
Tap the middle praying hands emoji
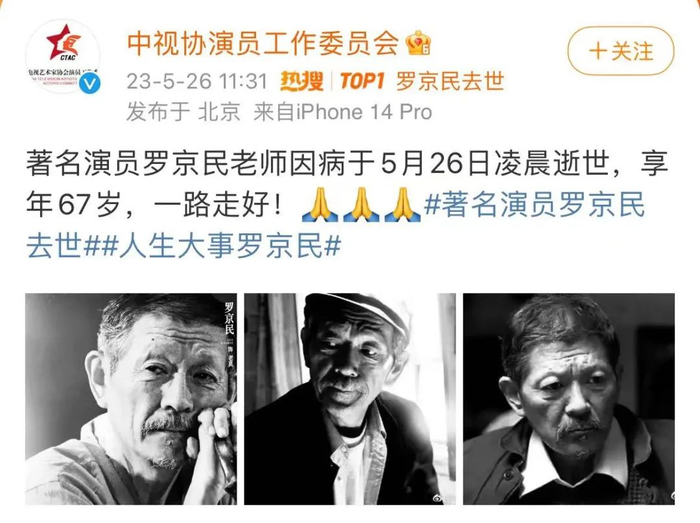tap(361, 205)
